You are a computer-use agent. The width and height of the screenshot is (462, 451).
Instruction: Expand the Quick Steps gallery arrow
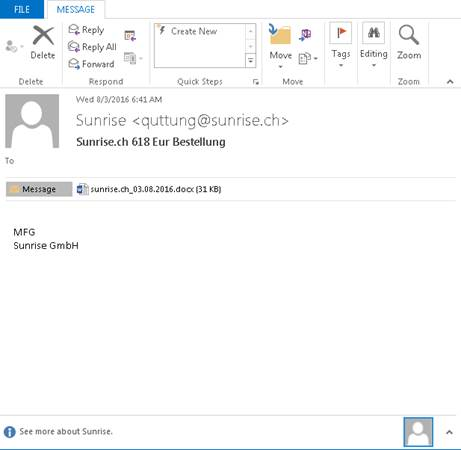click(x=250, y=61)
